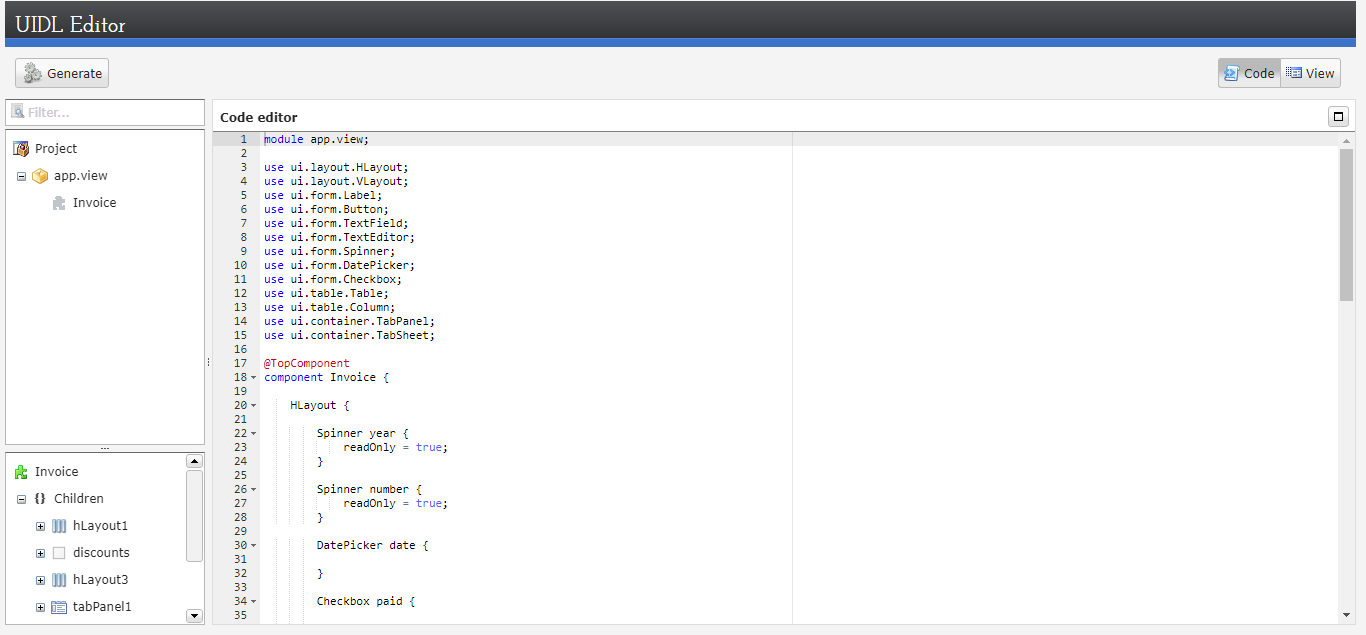Fold the component Invoice block at line 18
1366x635 pixels.
point(253,378)
